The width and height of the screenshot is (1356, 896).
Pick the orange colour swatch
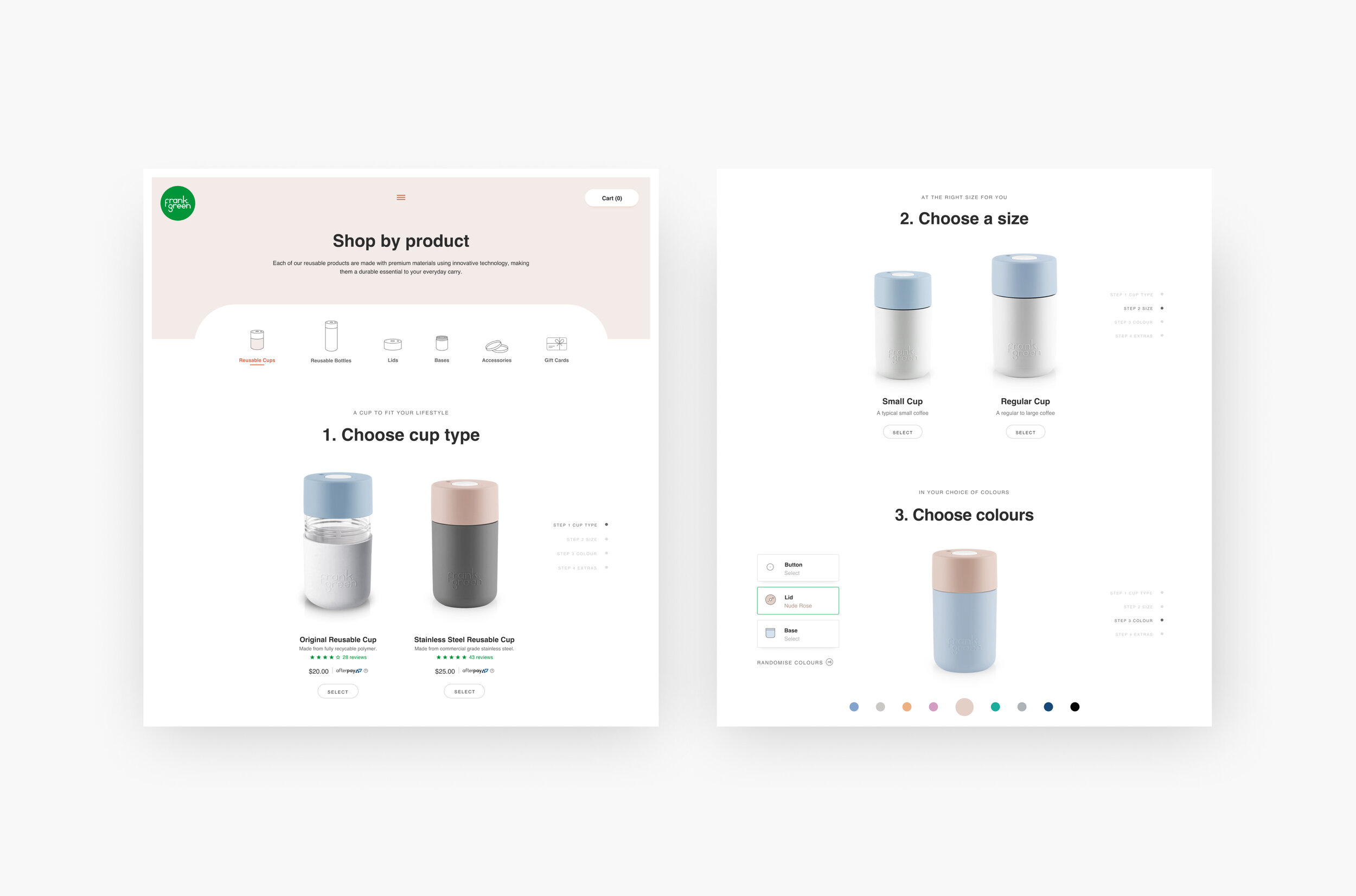pos(907,707)
